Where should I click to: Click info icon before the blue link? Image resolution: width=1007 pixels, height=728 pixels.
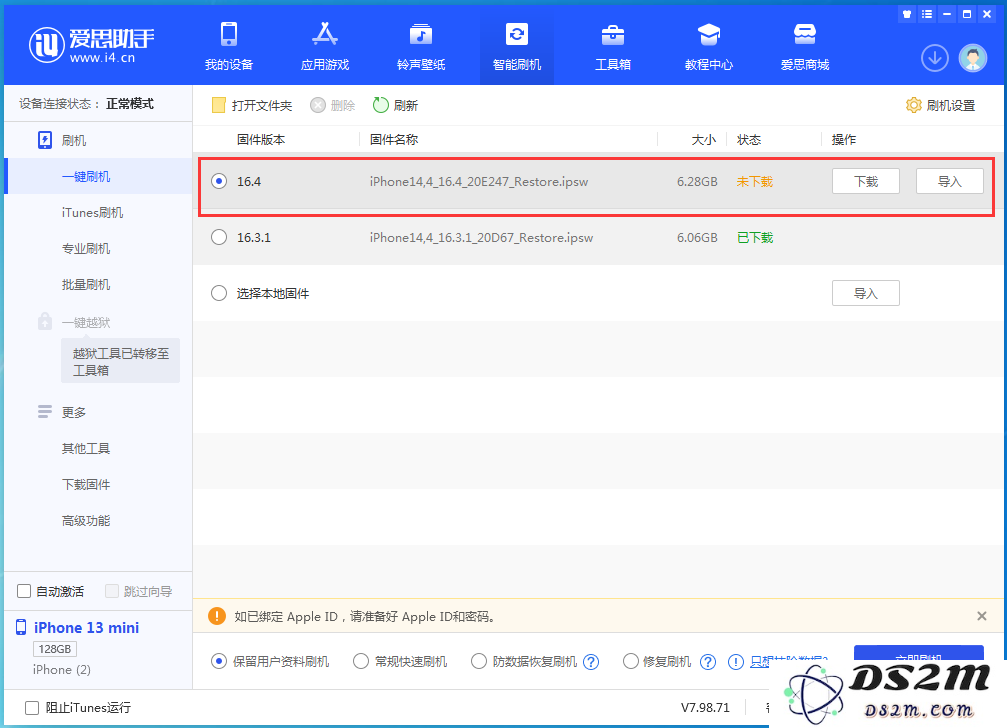pyautogui.click(x=736, y=662)
